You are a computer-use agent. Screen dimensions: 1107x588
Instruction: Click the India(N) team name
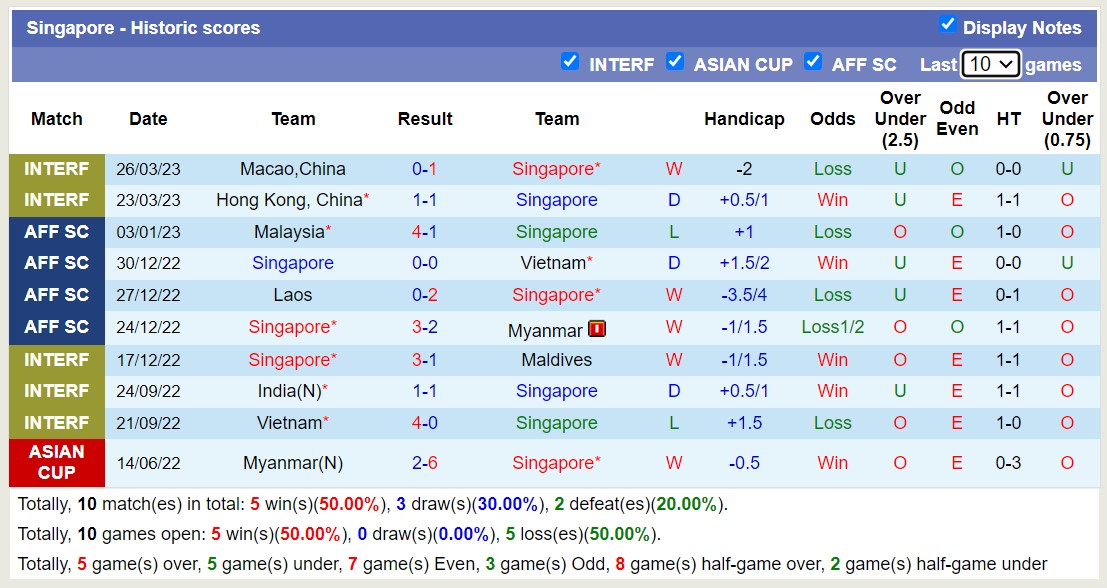[x=289, y=391]
